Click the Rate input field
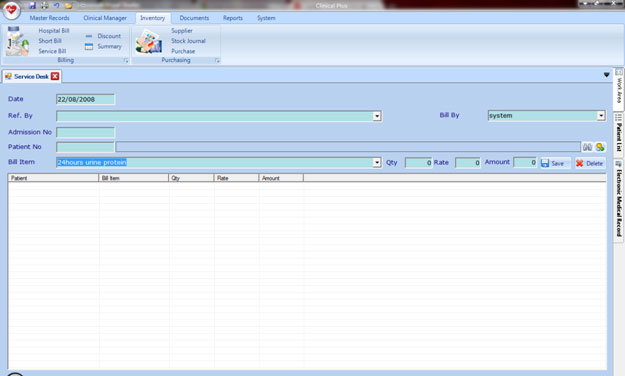Viewport: 625px width, 376px height. click(468, 162)
